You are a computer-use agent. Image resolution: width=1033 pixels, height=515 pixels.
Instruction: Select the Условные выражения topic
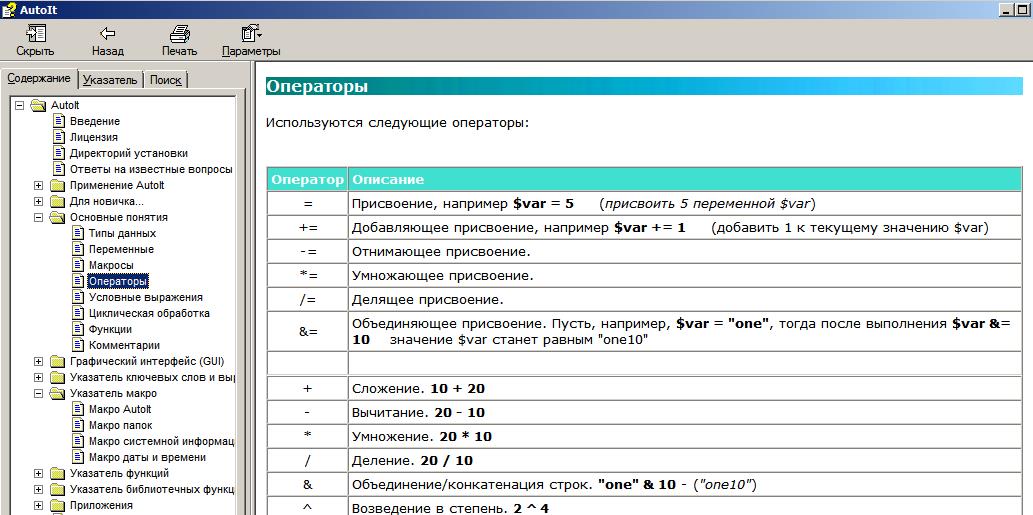[145, 297]
